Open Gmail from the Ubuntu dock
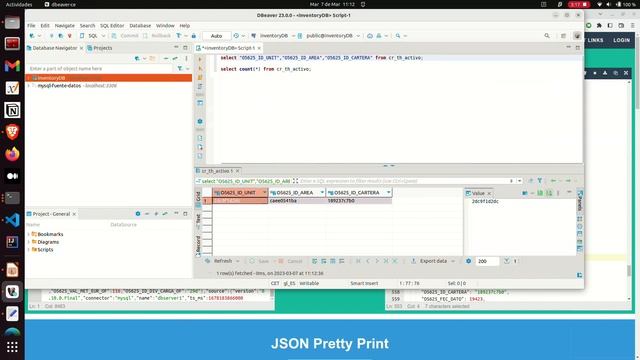 tap(12, 66)
